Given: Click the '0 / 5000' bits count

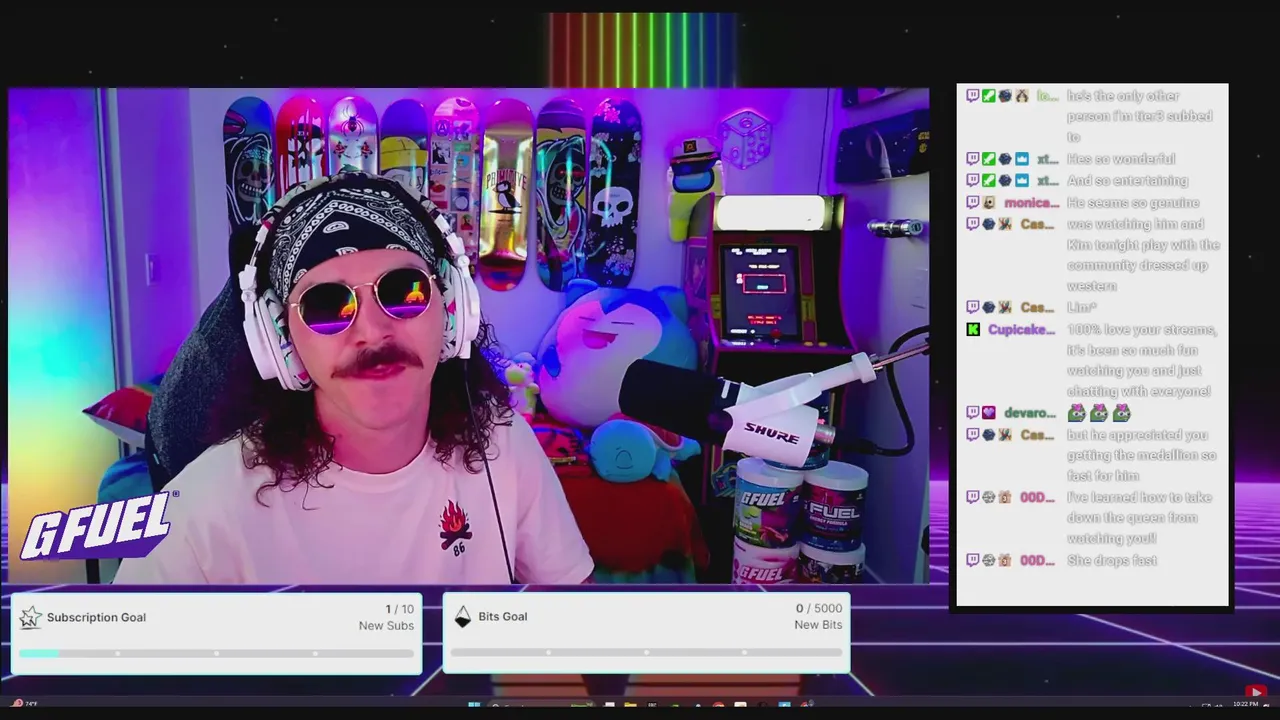Looking at the screenshot, I should point(819,608).
